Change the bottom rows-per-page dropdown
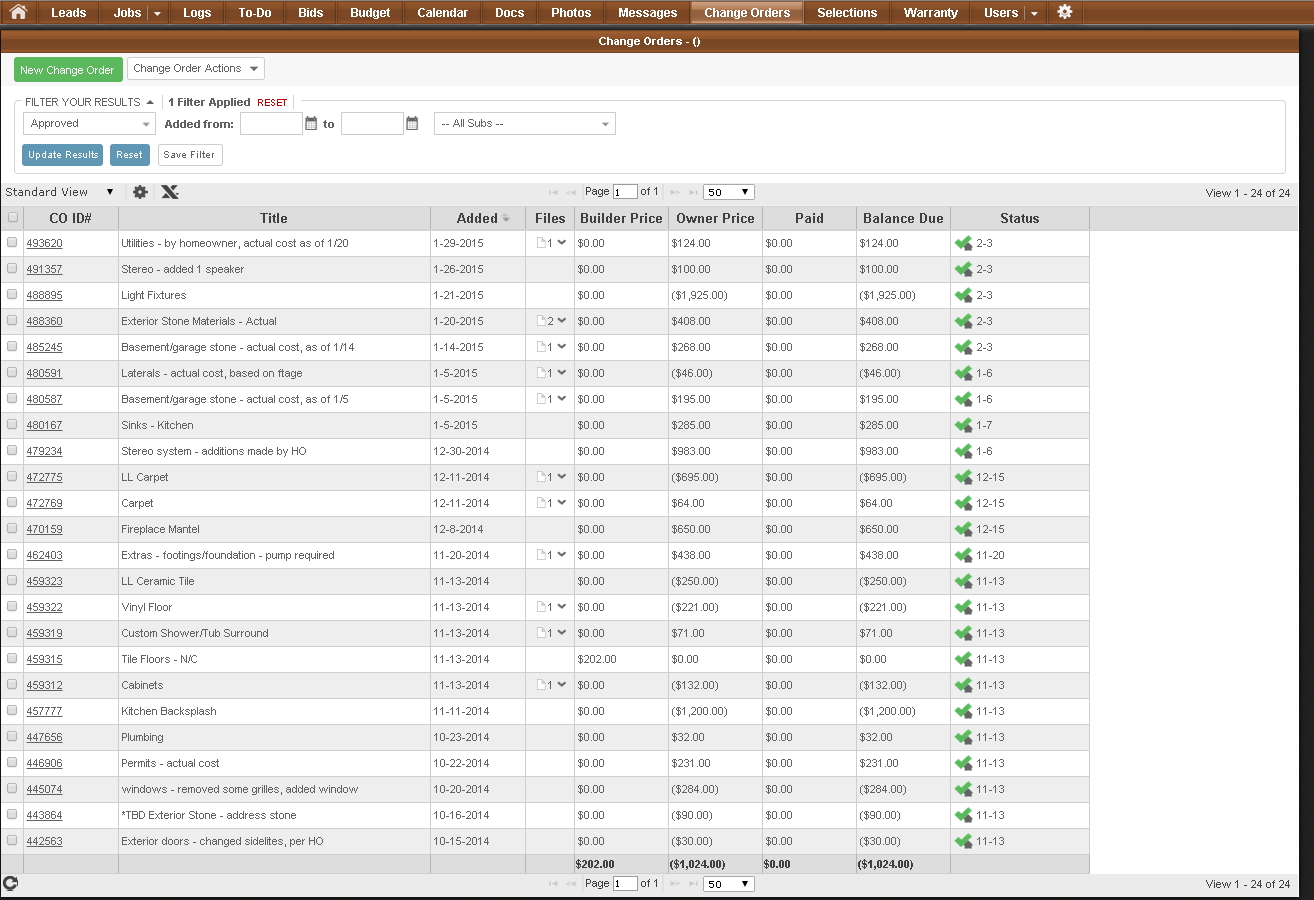The image size is (1314, 900). coord(729,884)
